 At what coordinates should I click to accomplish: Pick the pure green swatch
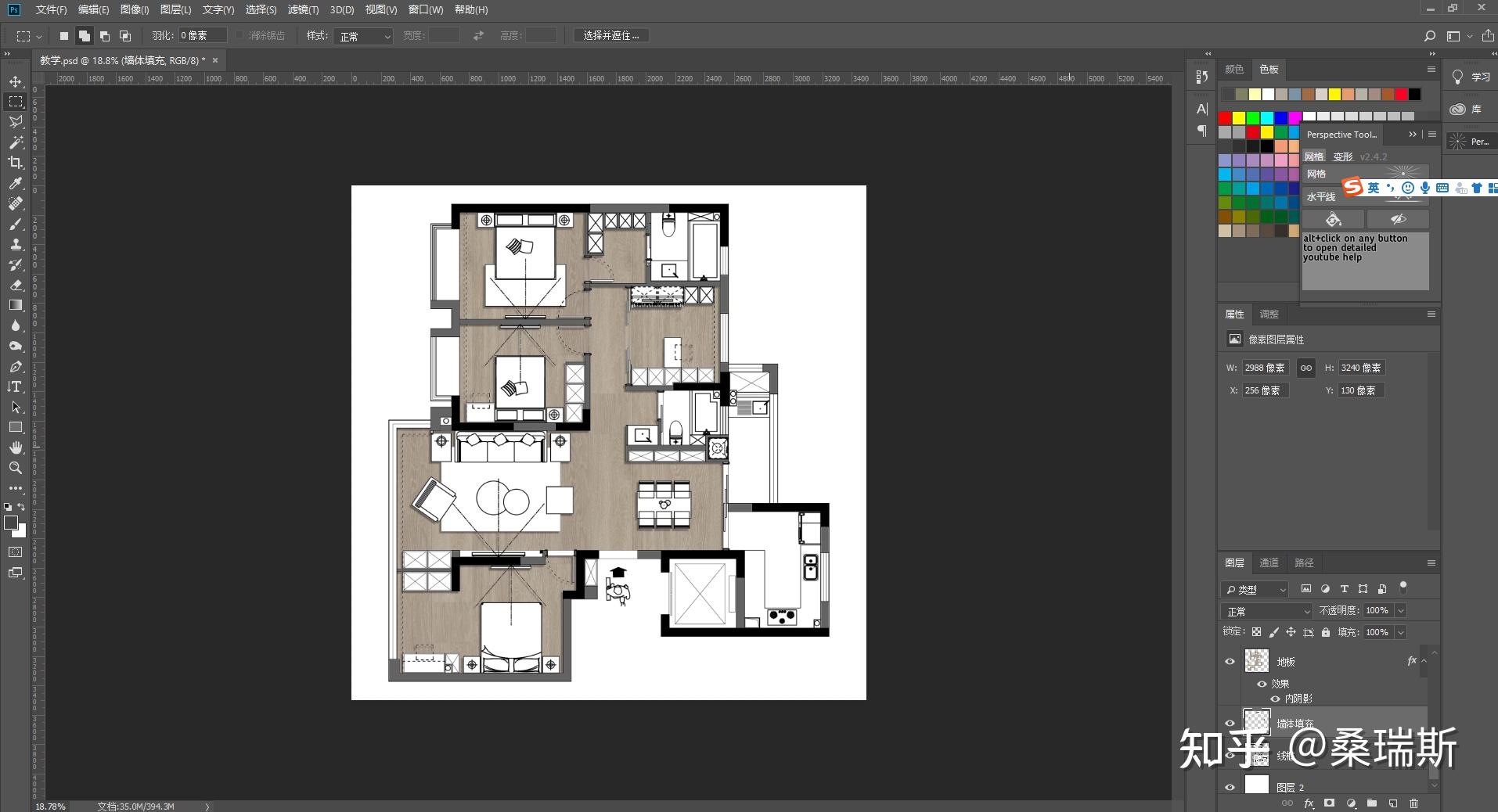[1253, 118]
